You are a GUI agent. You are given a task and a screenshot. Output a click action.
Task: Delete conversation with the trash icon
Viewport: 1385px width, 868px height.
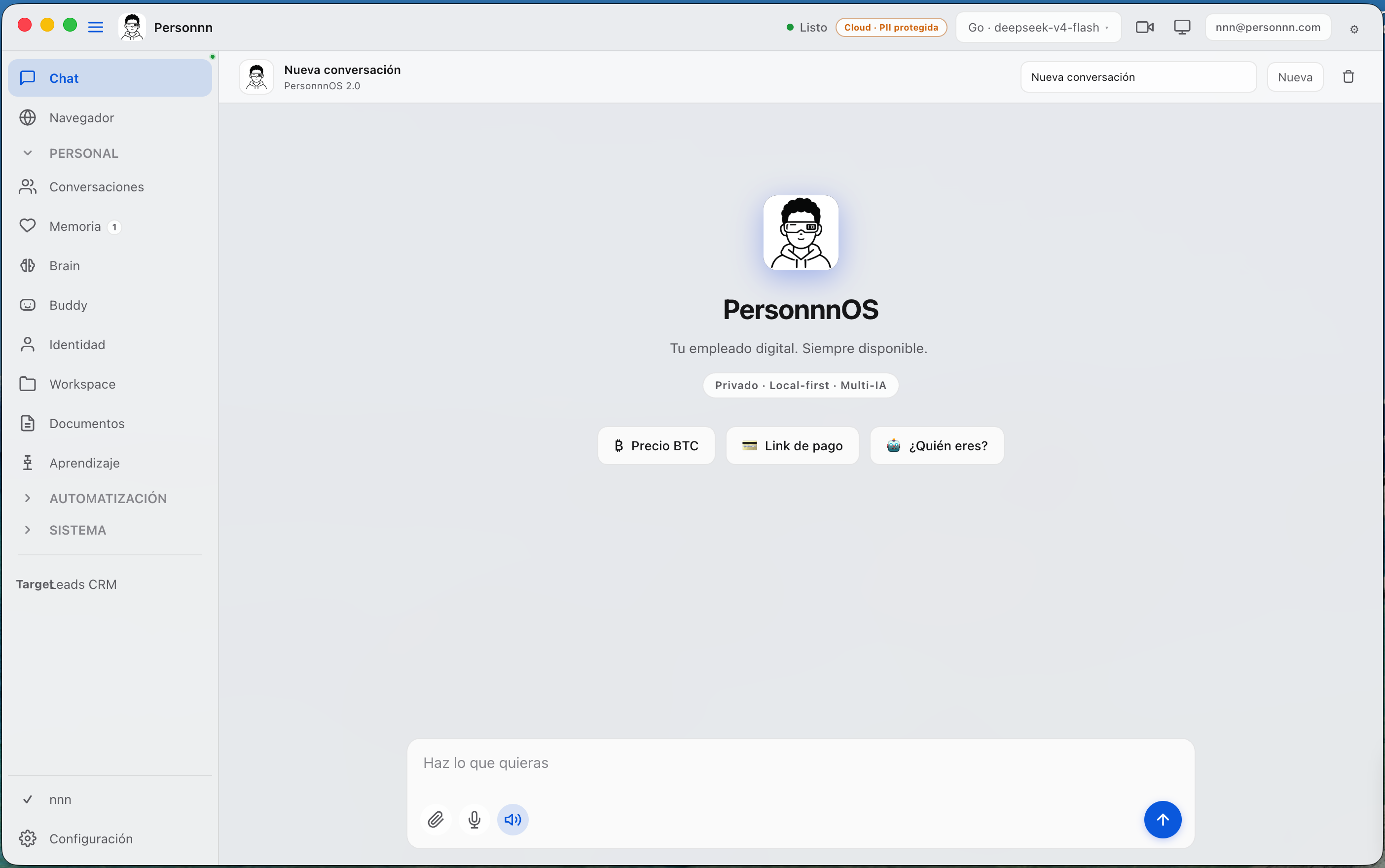[x=1349, y=77]
